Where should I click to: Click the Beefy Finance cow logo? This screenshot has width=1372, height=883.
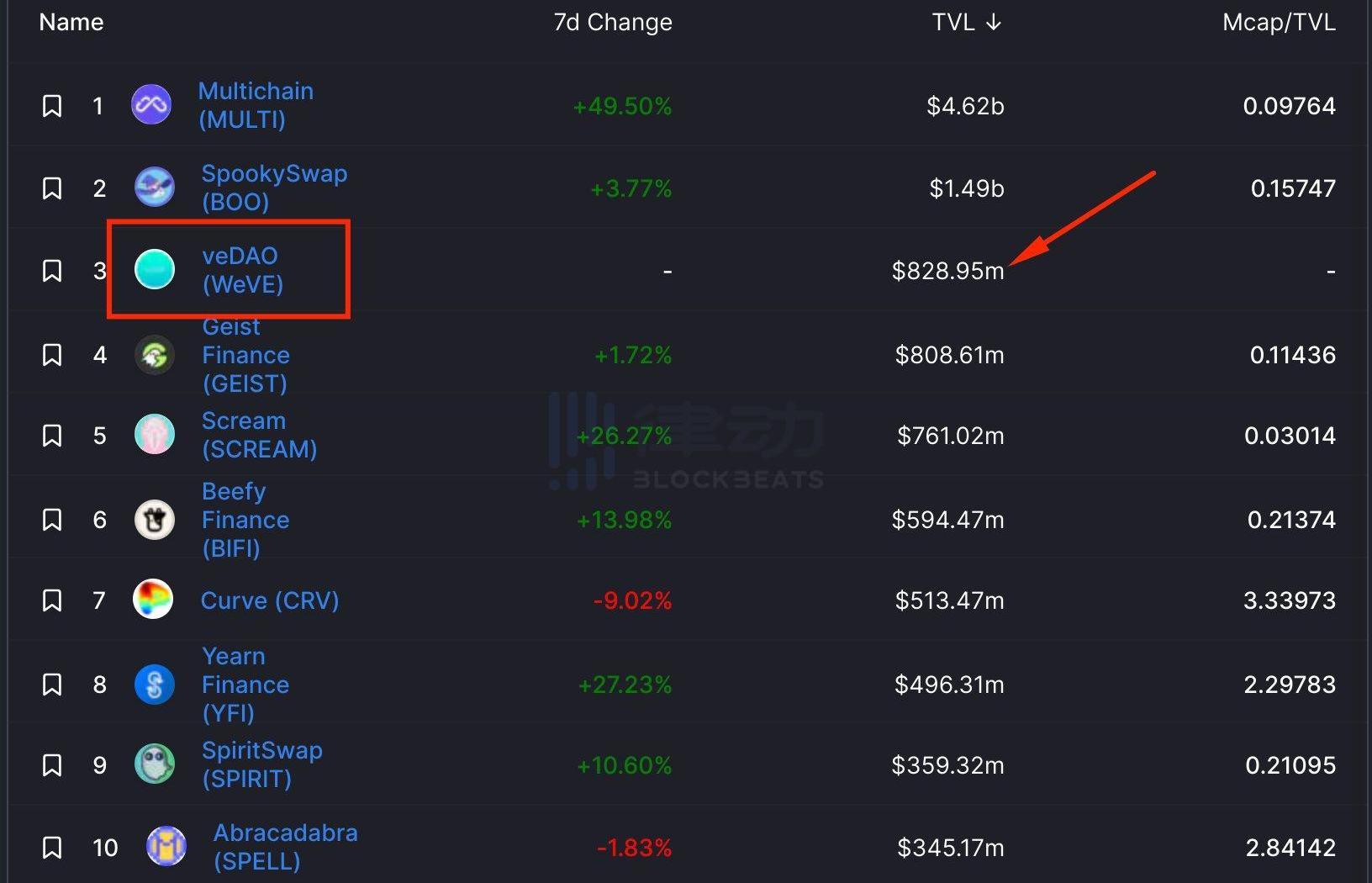point(155,520)
